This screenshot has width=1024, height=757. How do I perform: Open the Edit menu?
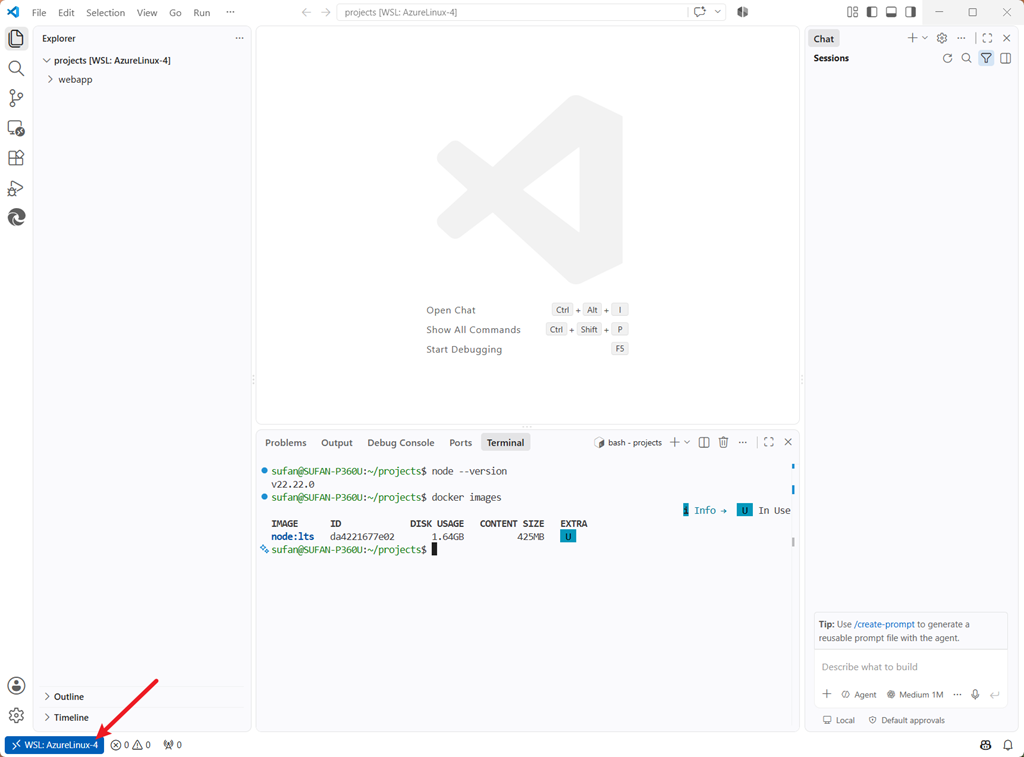click(66, 12)
